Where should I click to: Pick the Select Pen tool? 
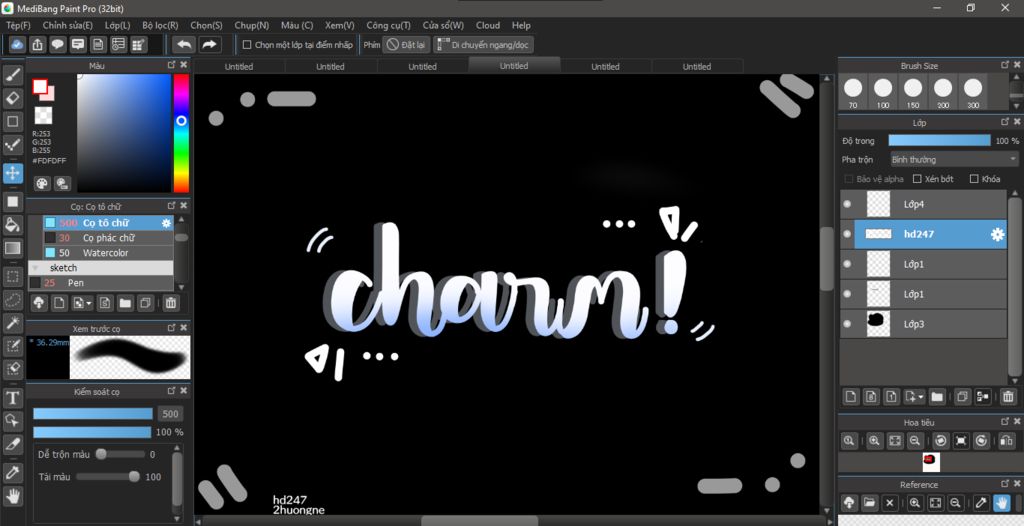pos(12,346)
